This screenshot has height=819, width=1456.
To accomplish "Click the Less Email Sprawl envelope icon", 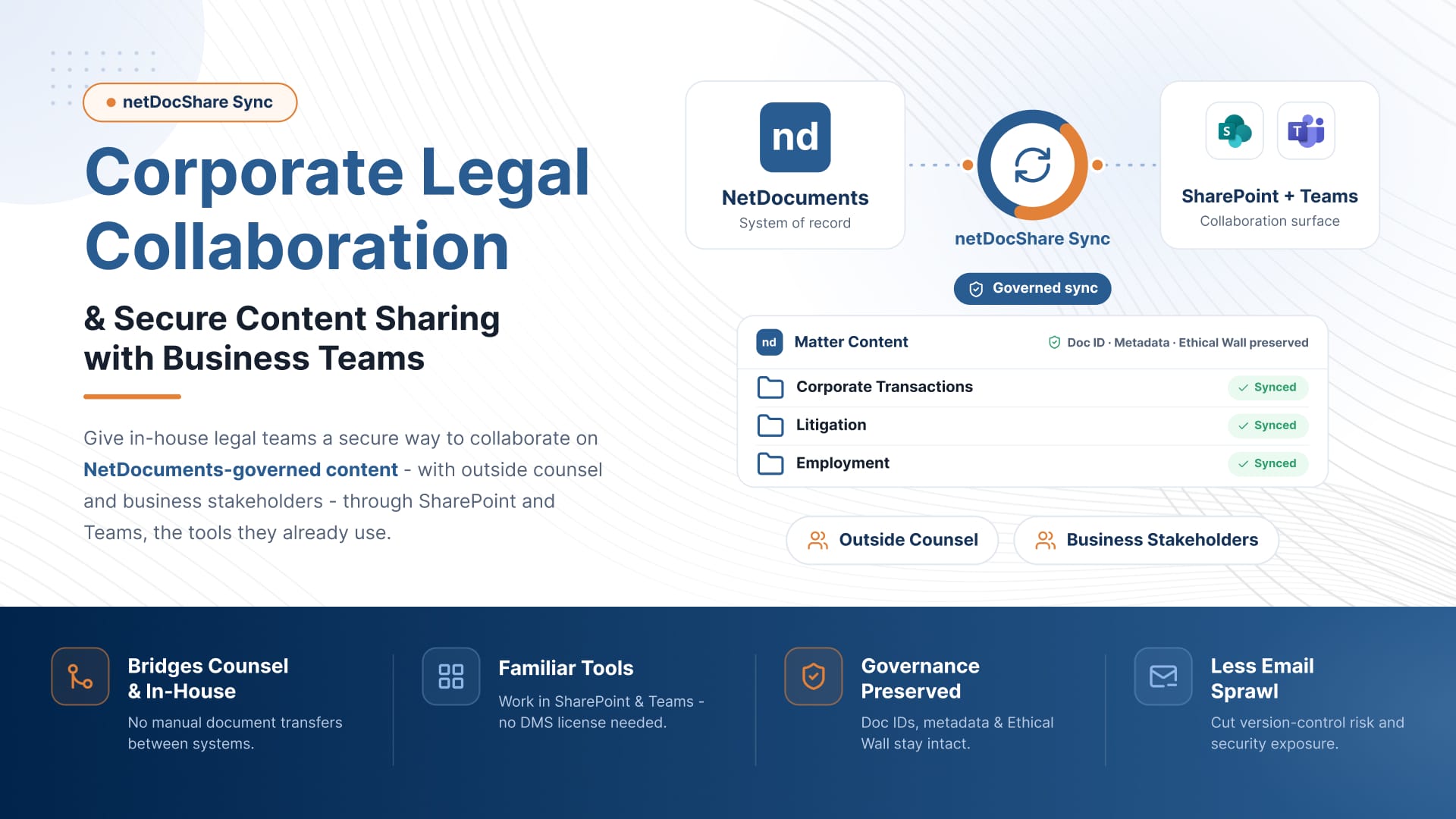I will pyautogui.click(x=1163, y=676).
